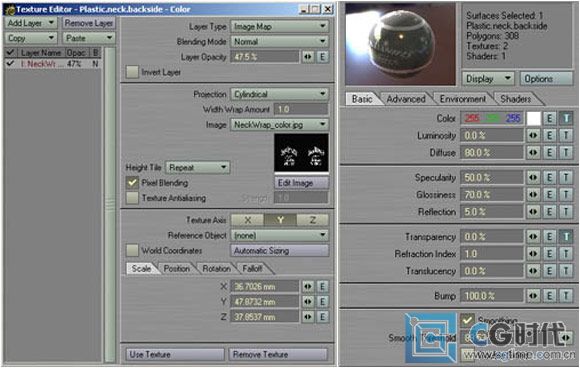Open the Image dropdown showing NeckWrap_color.jpg

tap(279, 124)
